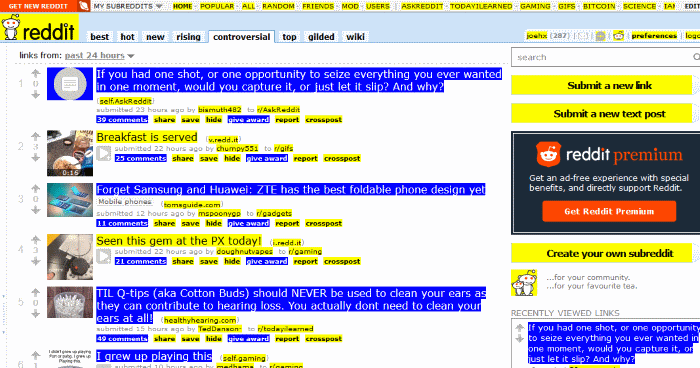Image resolution: width=700 pixels, height=368 pixels.
Task: Open '25 comments' on Breakfast is served
Action: (x=141, y=158)
